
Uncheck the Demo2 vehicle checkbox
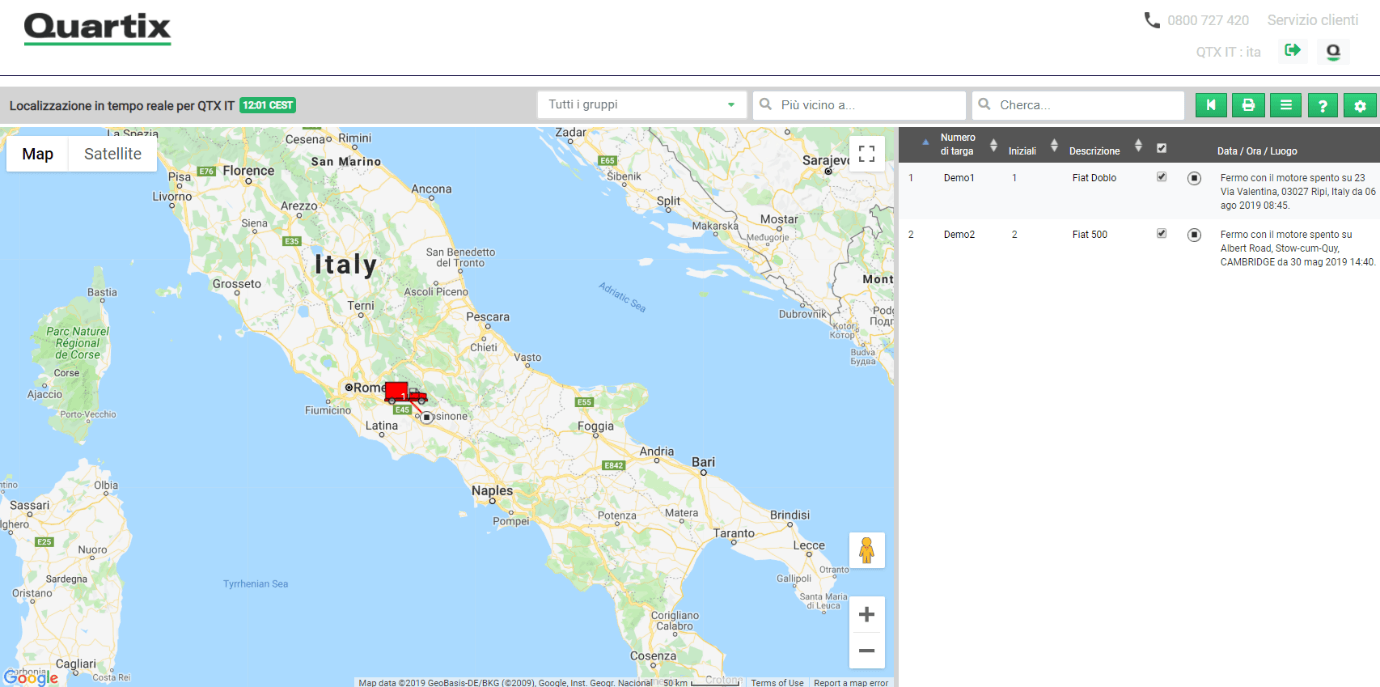(x=1161, y=234)
